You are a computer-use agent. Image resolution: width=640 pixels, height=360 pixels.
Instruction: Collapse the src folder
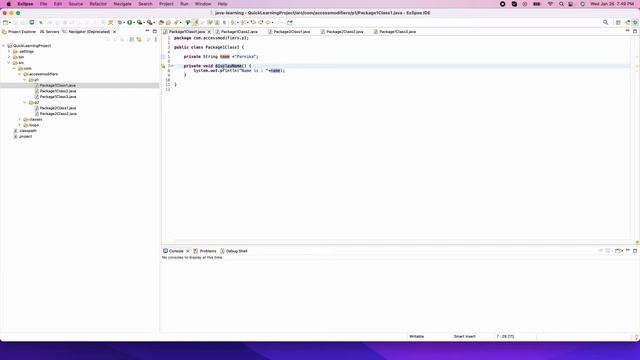tap(9, 63)
